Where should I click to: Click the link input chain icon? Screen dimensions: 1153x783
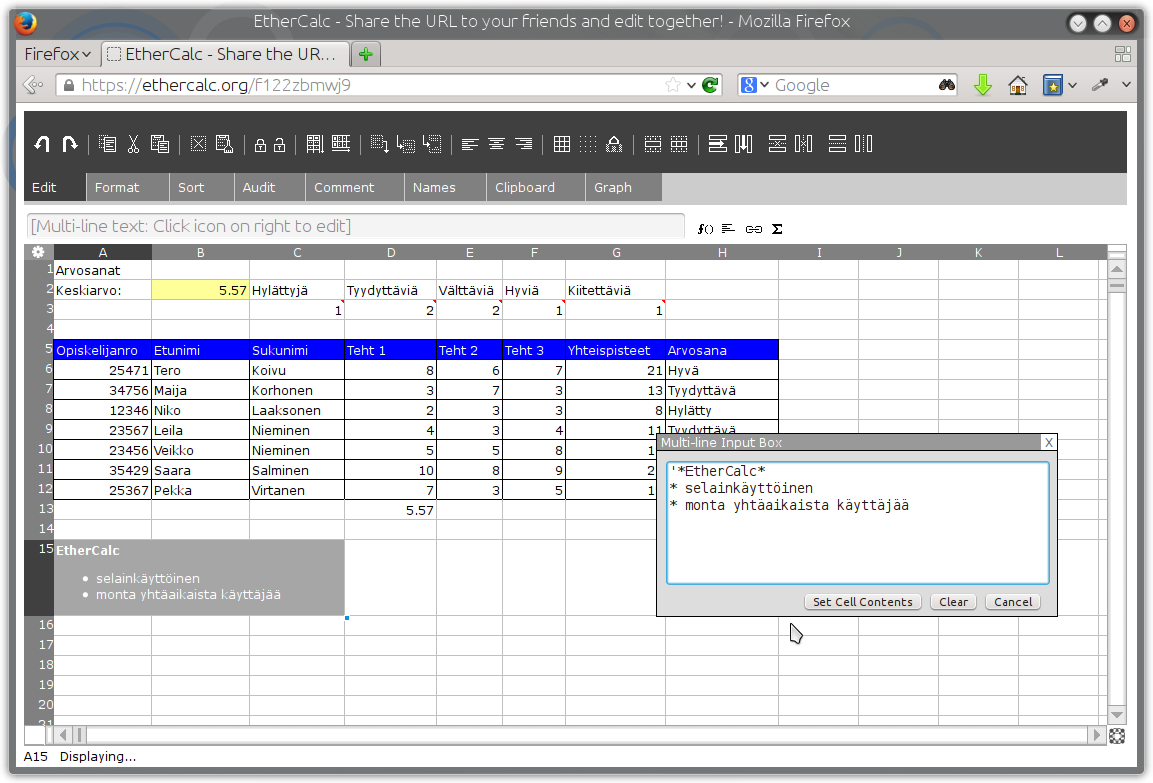[754, 229]
